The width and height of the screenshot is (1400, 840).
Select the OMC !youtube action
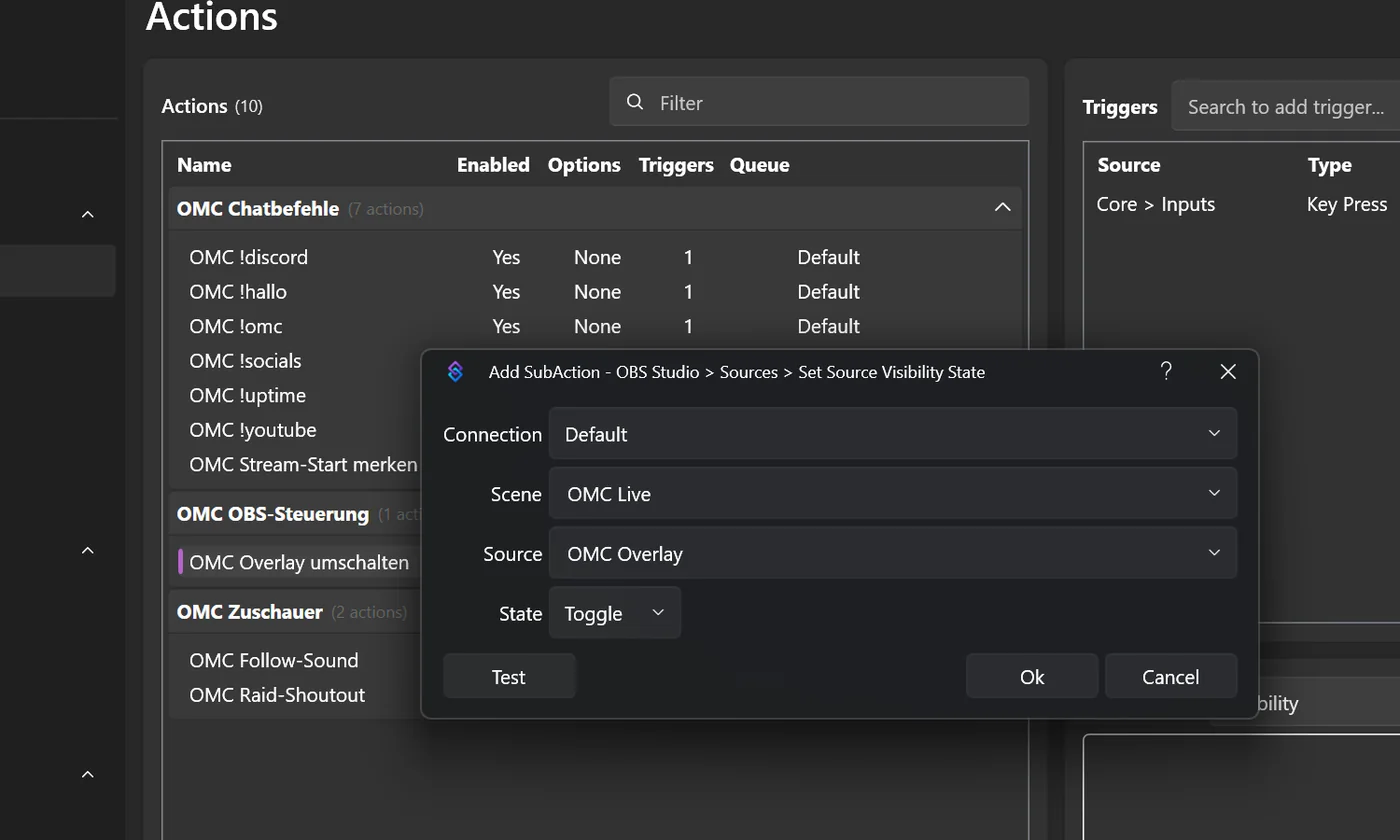click(253, 430)
